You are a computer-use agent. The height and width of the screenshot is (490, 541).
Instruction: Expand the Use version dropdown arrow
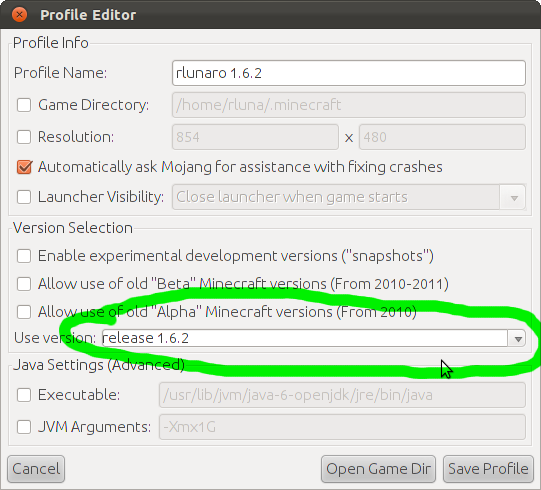click(517, 338)
